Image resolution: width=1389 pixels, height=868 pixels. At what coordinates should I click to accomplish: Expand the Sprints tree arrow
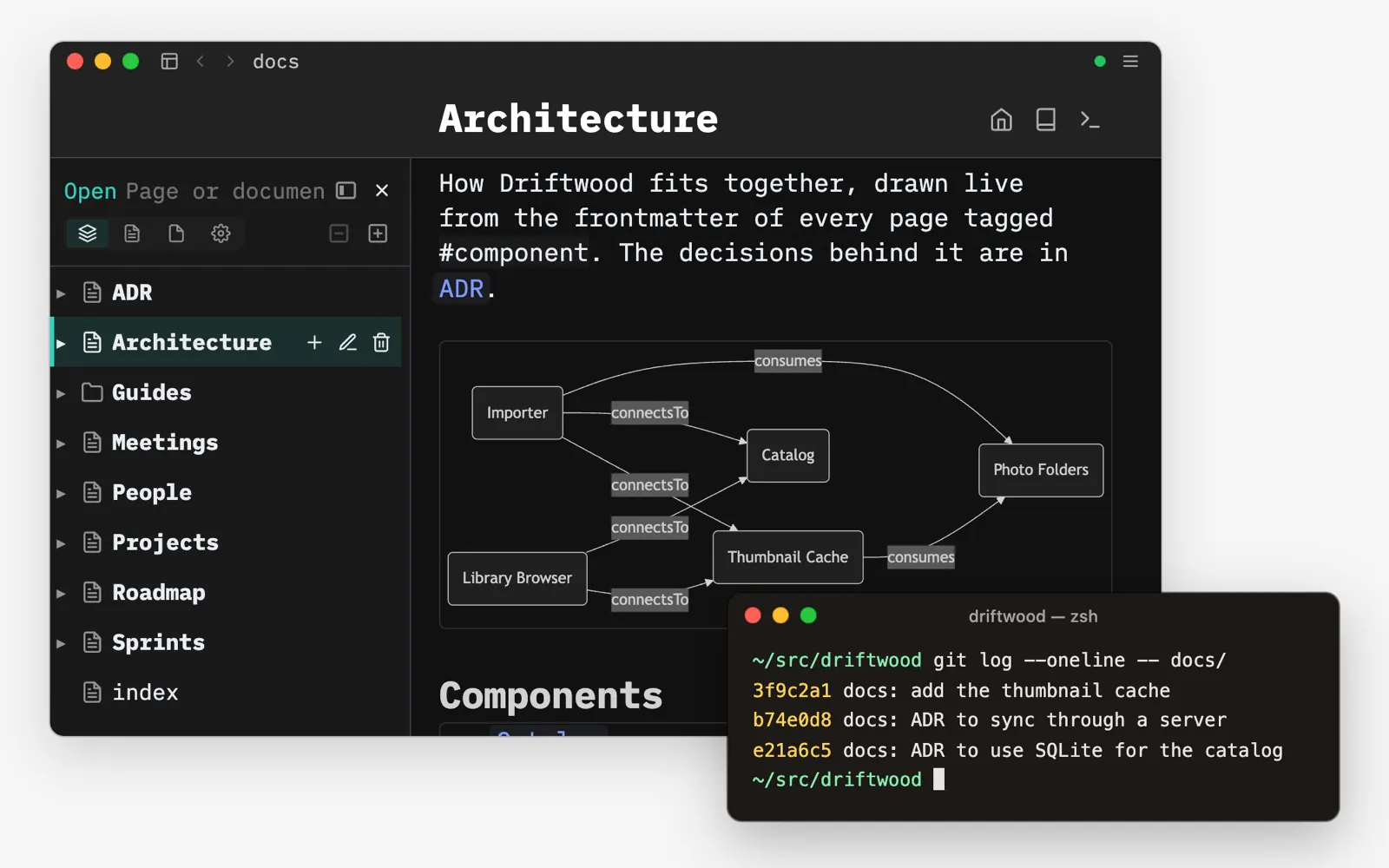(61, 643)
